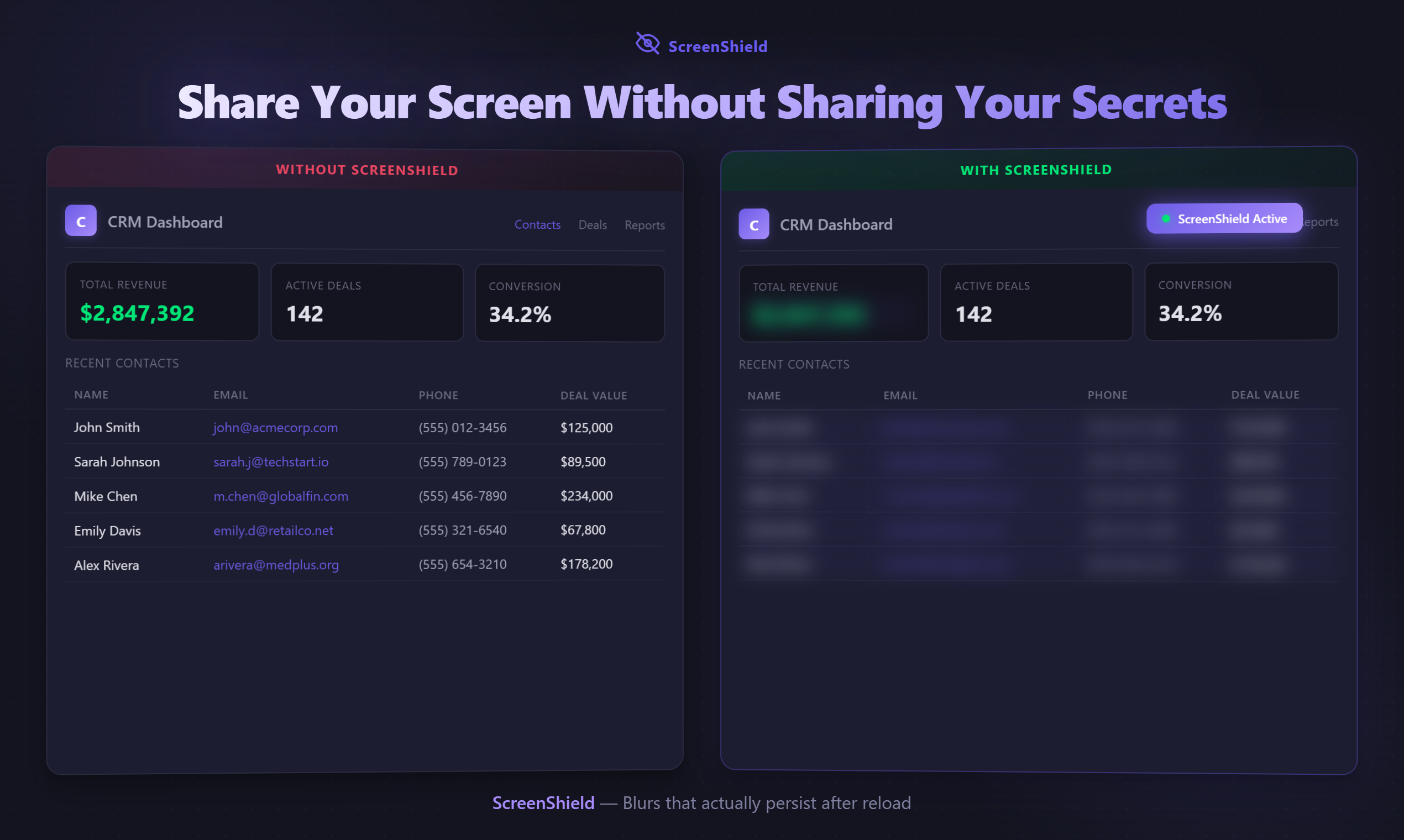Select the Recent Contacts section header
The height and width of the screenshot is (840, 1404).
[x=122, y=363]
